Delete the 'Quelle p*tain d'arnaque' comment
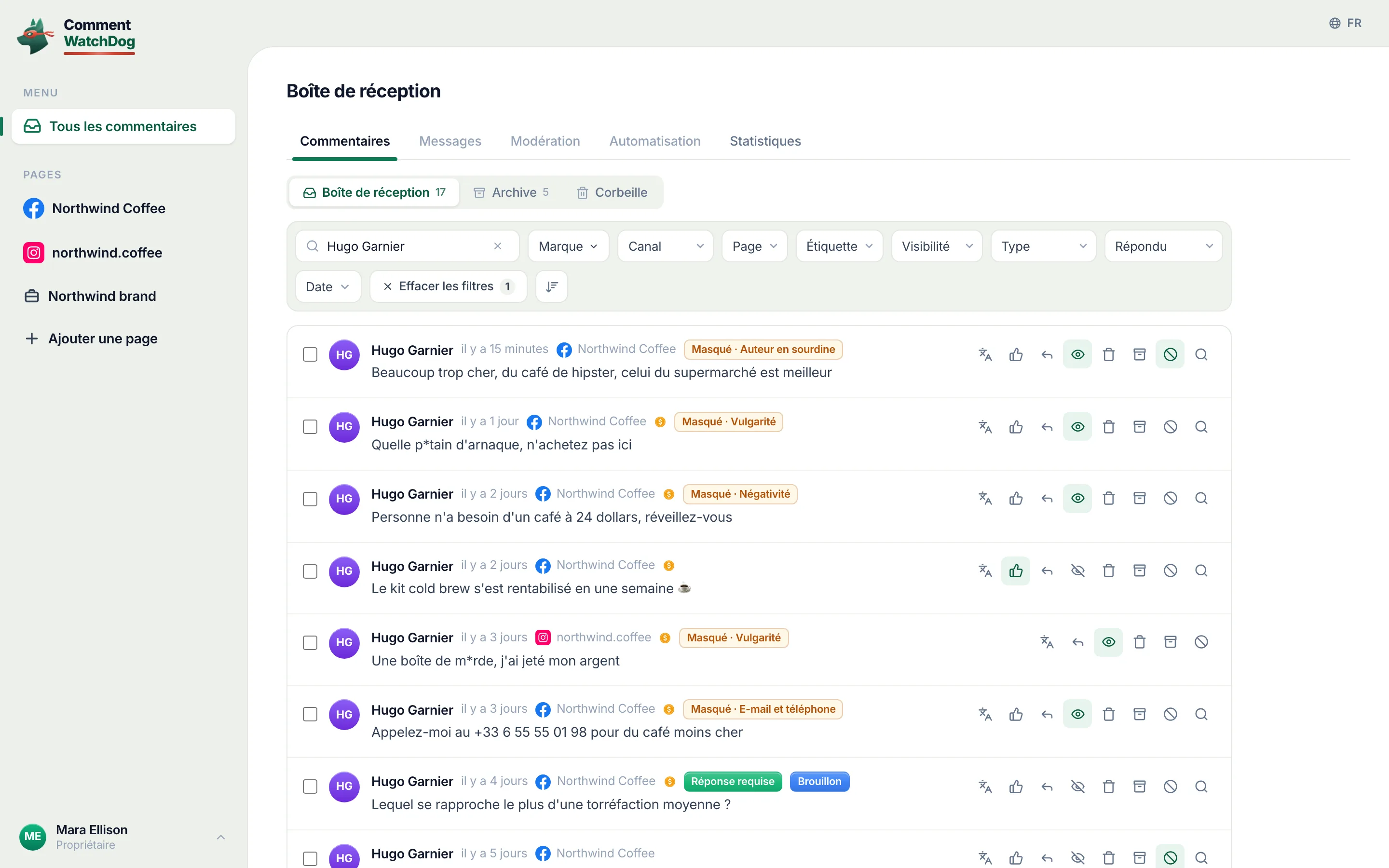 click(1109, 427)
